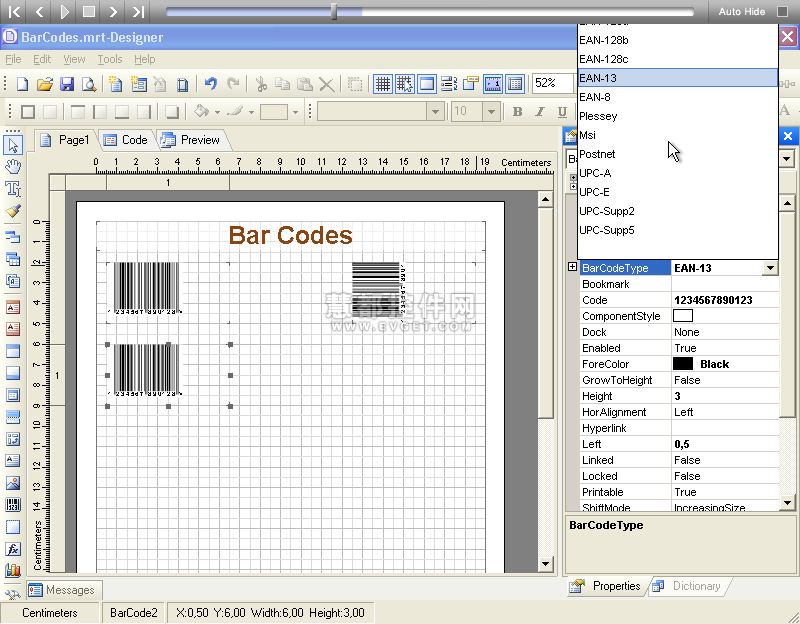Image resolution: width=800 pixels, height=624 pixels.
Task: Apply all borders icon
Action: click(x=28, y=111)
